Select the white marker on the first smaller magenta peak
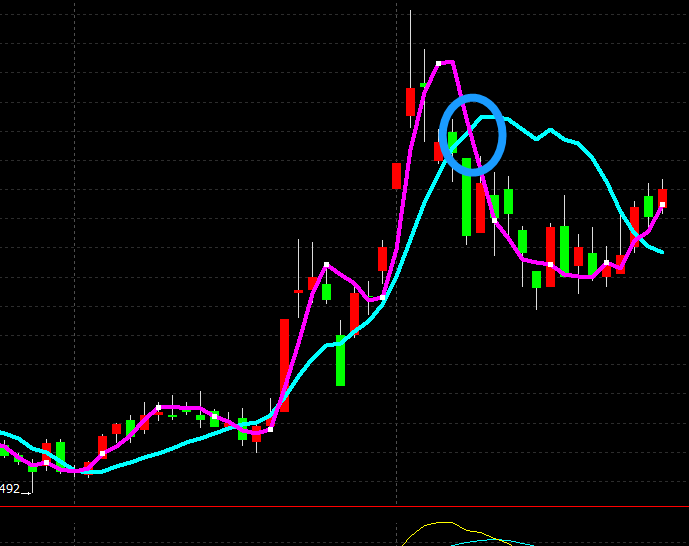 [326, 265]
